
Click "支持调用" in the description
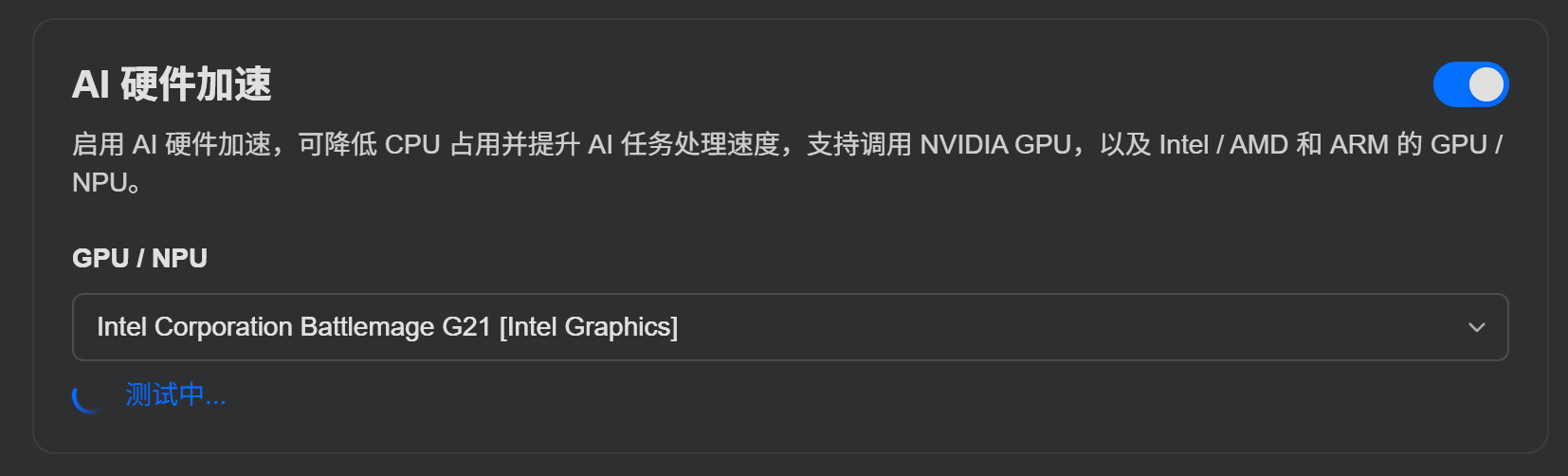[859, 144]
